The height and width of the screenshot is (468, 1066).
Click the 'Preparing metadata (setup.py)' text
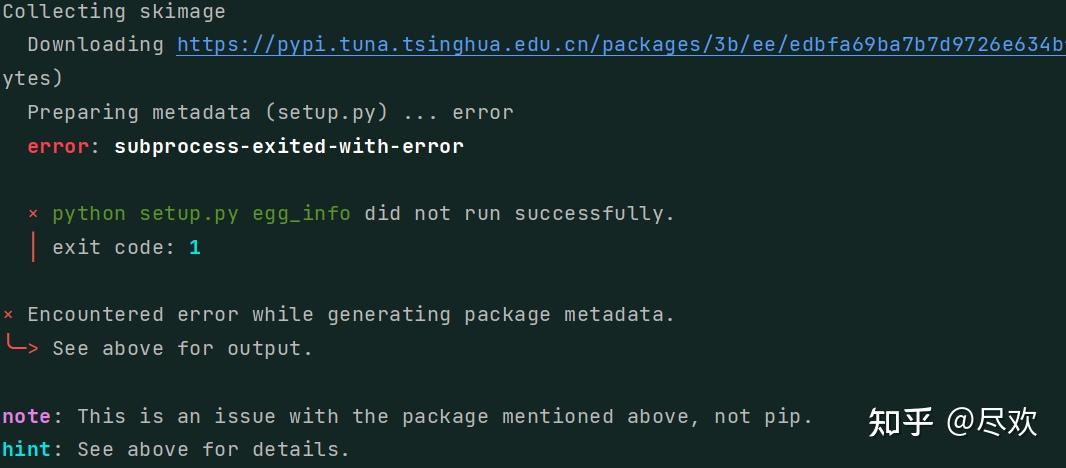click(207, 113)
